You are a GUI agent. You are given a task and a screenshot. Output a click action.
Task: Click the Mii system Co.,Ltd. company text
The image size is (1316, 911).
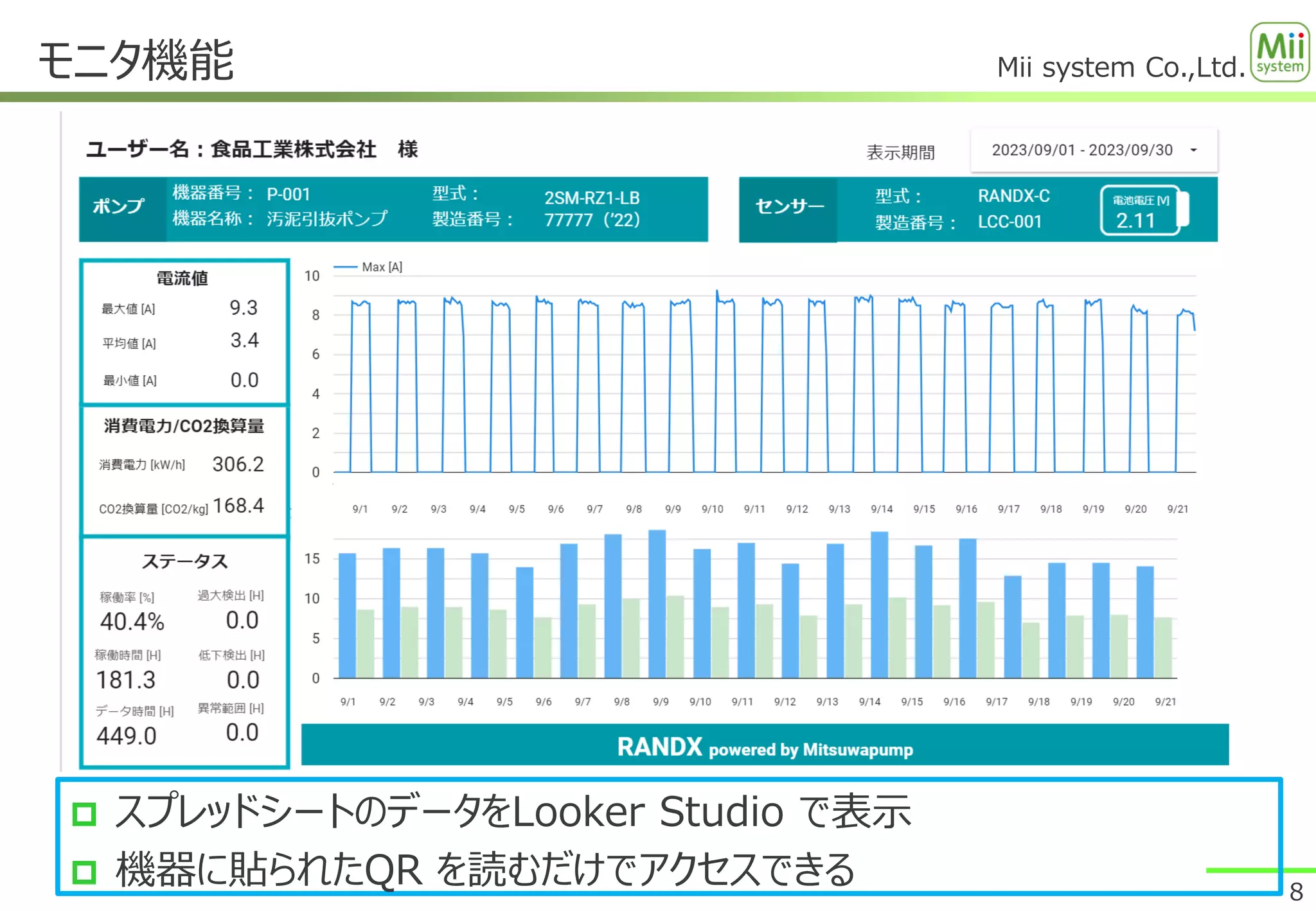pos(1121,67)
